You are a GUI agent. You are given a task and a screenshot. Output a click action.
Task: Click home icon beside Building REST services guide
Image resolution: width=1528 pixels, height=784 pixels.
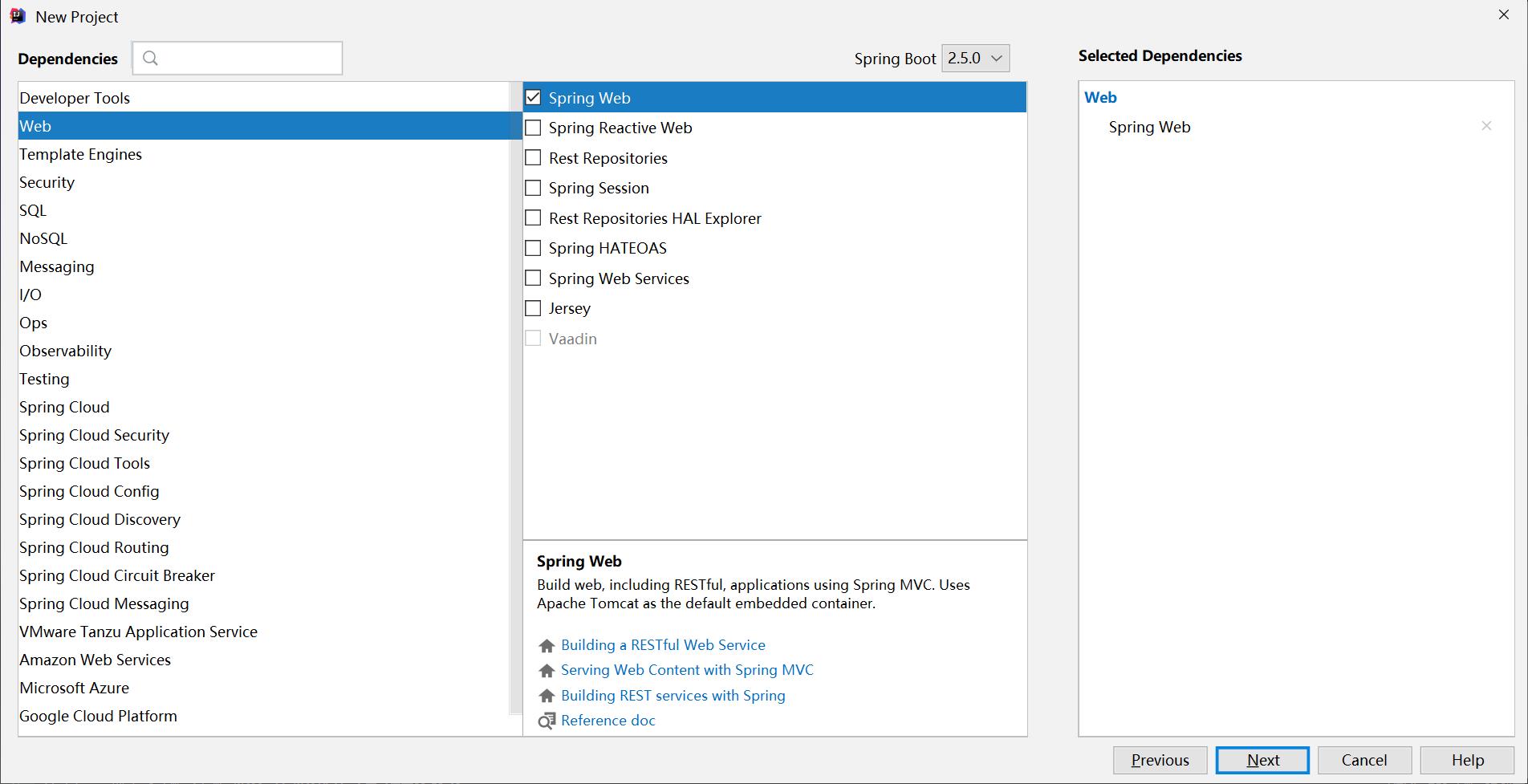[547, 696]
